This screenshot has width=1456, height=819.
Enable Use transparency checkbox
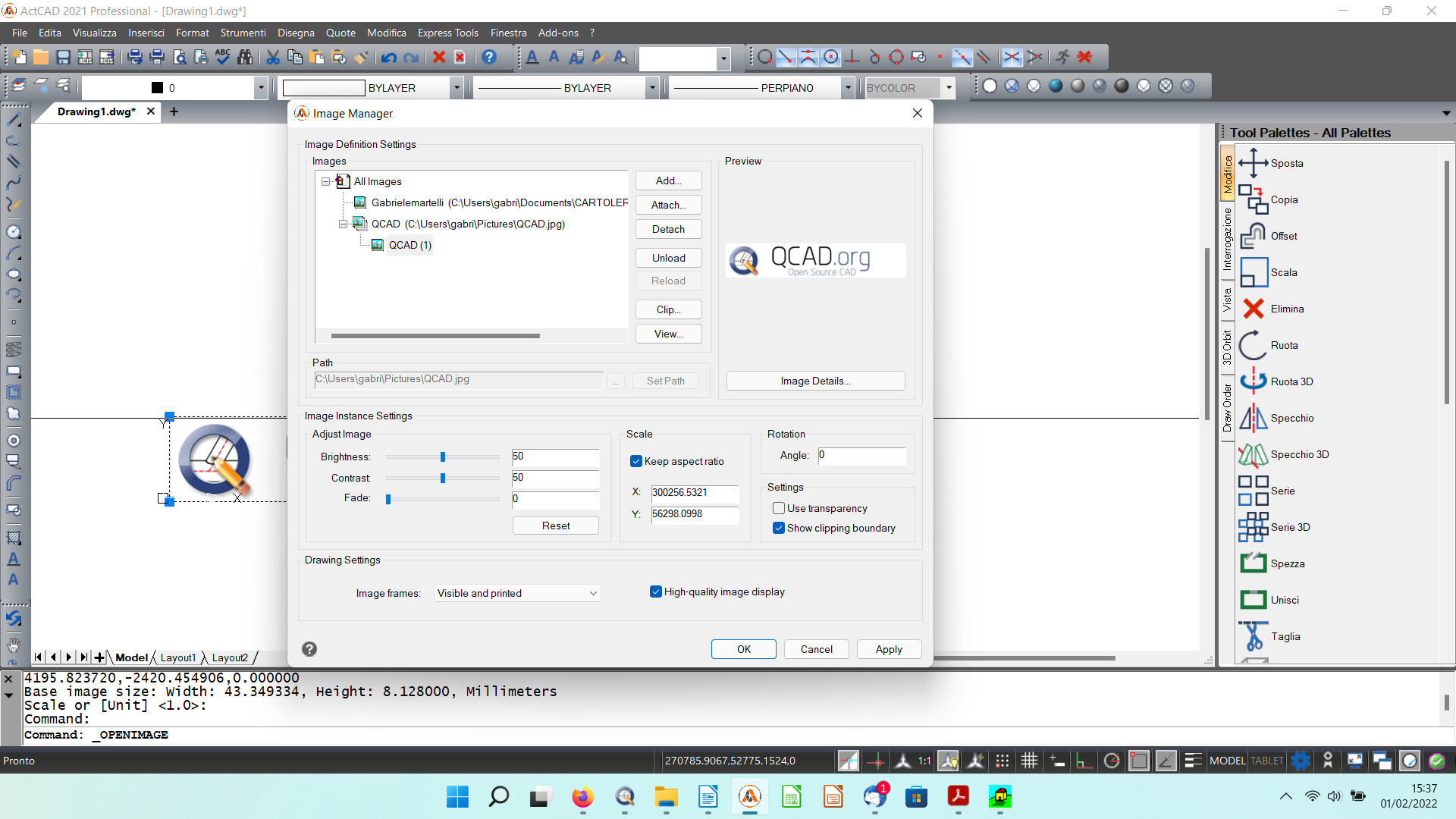779,508
